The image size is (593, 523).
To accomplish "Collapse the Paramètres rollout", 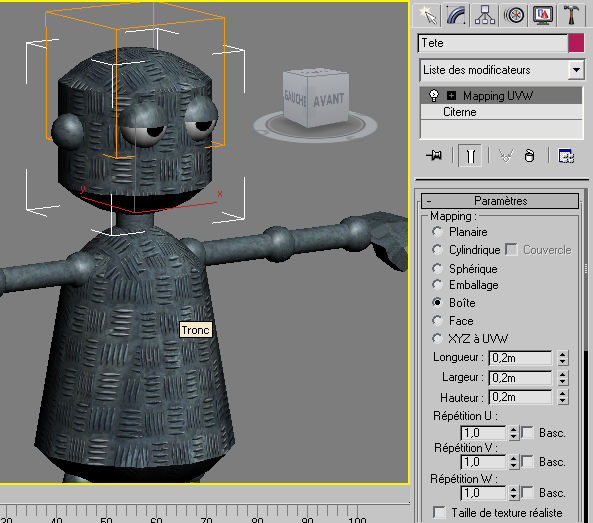I will coord(500,201).
